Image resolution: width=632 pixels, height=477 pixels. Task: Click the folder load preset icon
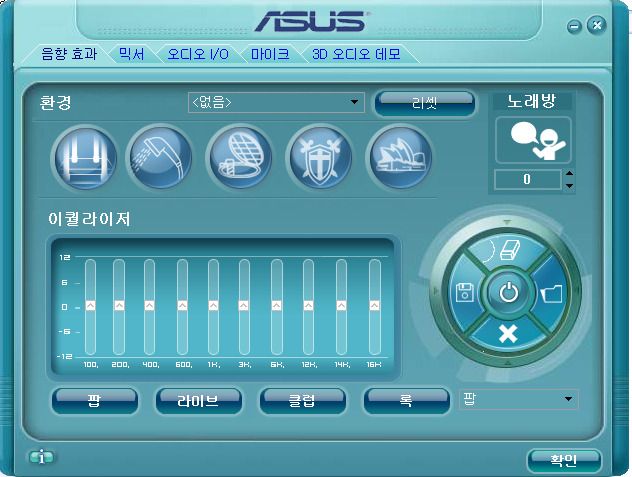click(x=551, y=293)
